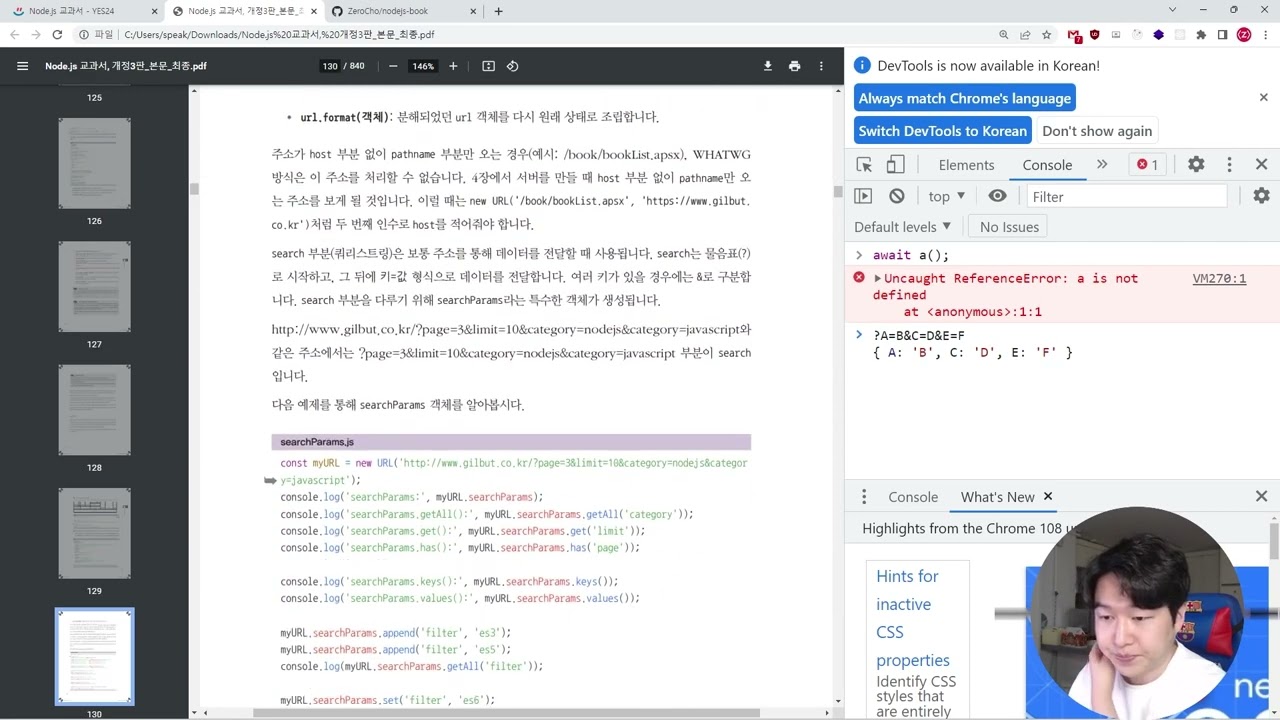The image size is (1280, 720).
Task: Show the console sidebar
Action: 863,196
